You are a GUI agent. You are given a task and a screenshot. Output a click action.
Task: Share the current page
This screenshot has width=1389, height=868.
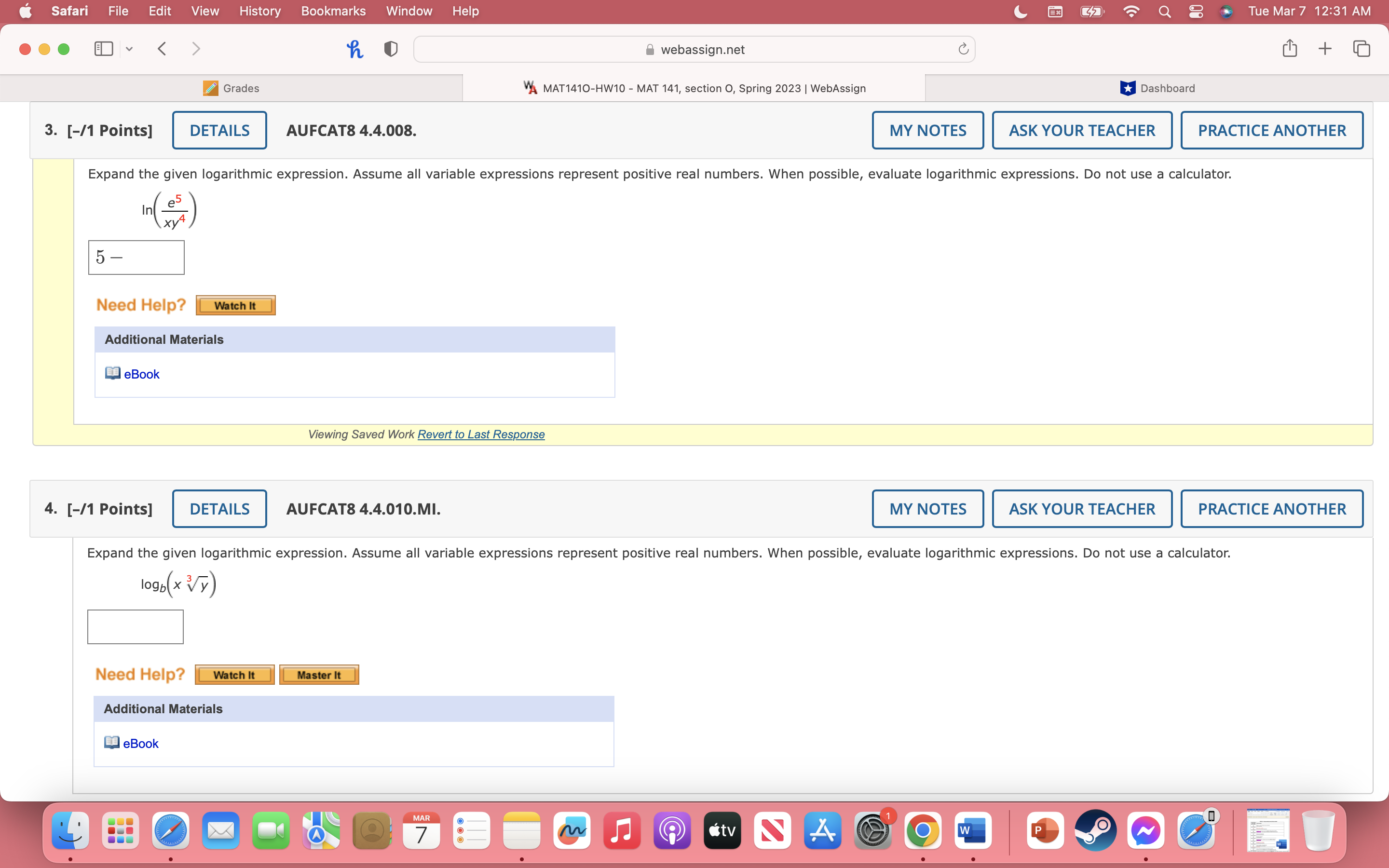tap(1289, 48)
